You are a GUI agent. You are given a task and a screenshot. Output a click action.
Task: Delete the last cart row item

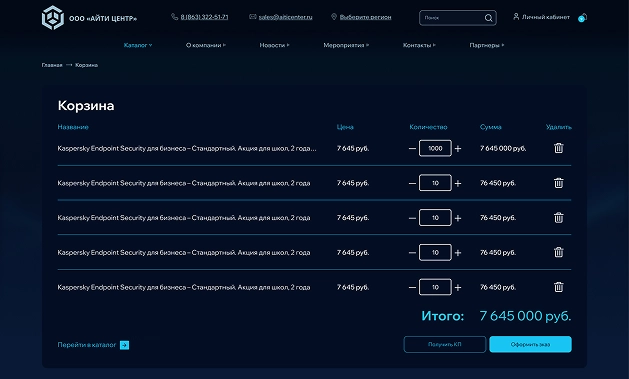pos(559,287)
